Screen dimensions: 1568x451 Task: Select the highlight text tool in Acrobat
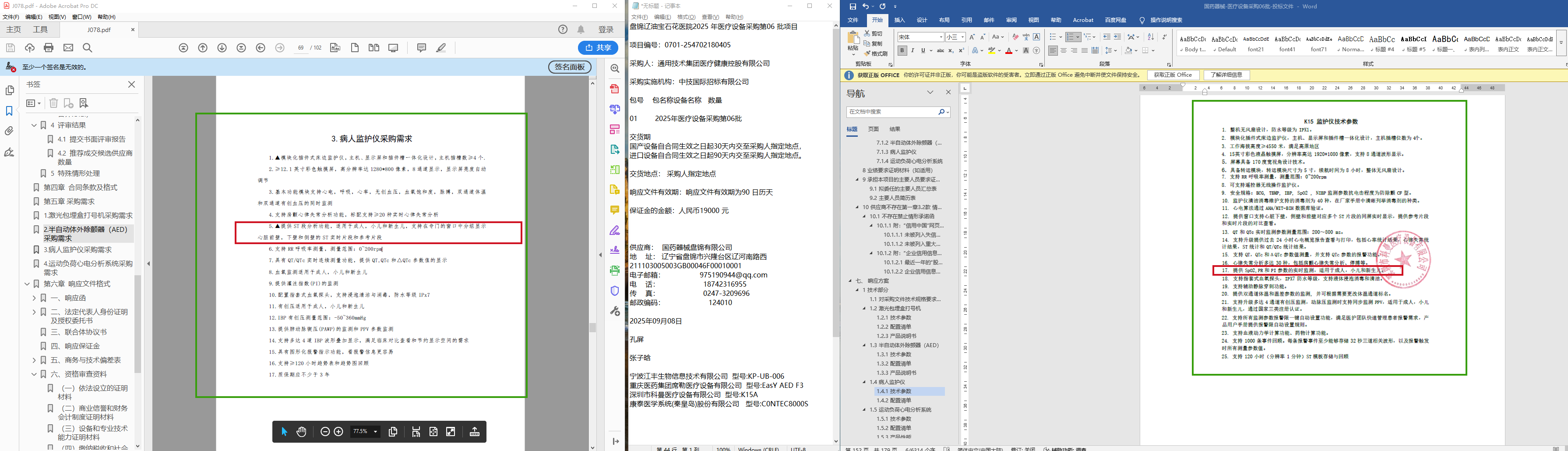point(441,47)
